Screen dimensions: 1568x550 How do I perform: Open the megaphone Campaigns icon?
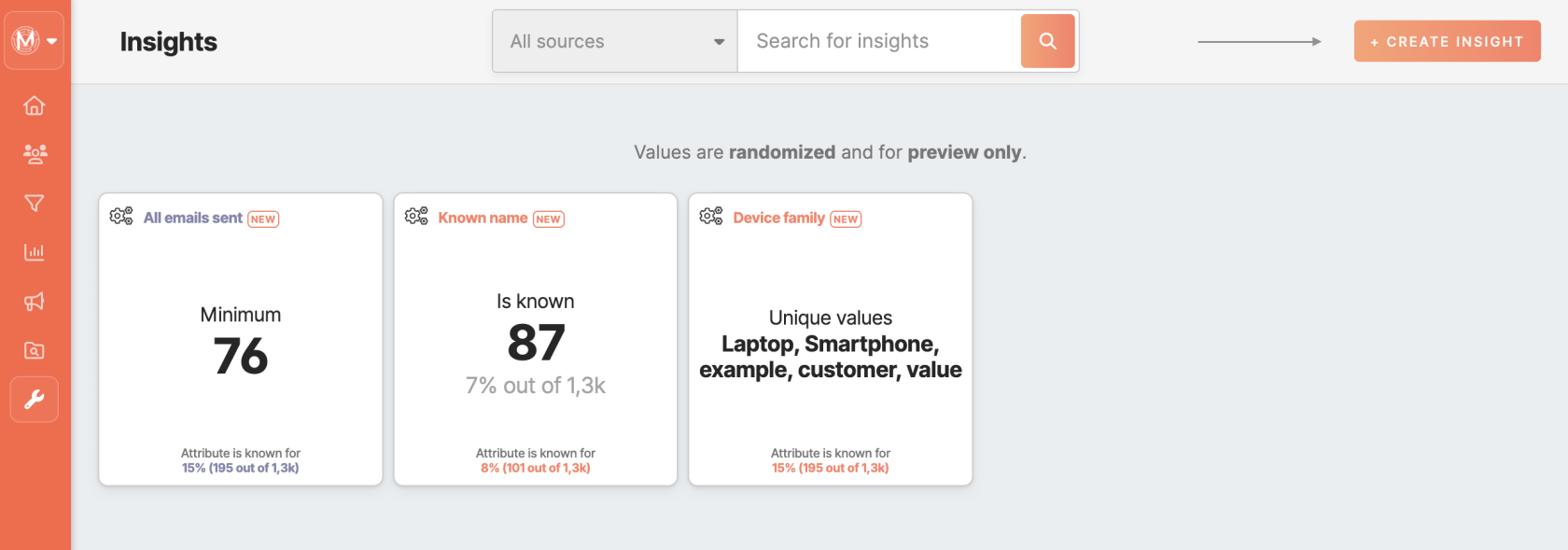[x=35, y=302]
